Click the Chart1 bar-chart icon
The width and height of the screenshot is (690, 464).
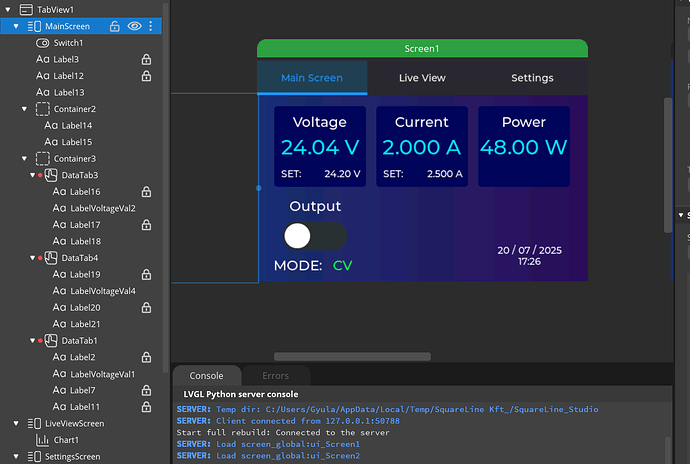click(42, 440)
